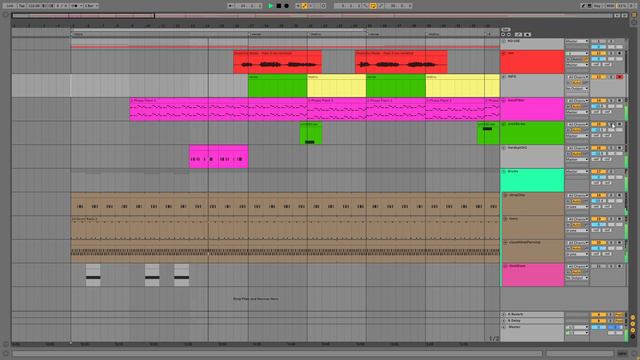
Task: Toggle the activator on the red vox track
Action: coord(598,53)
